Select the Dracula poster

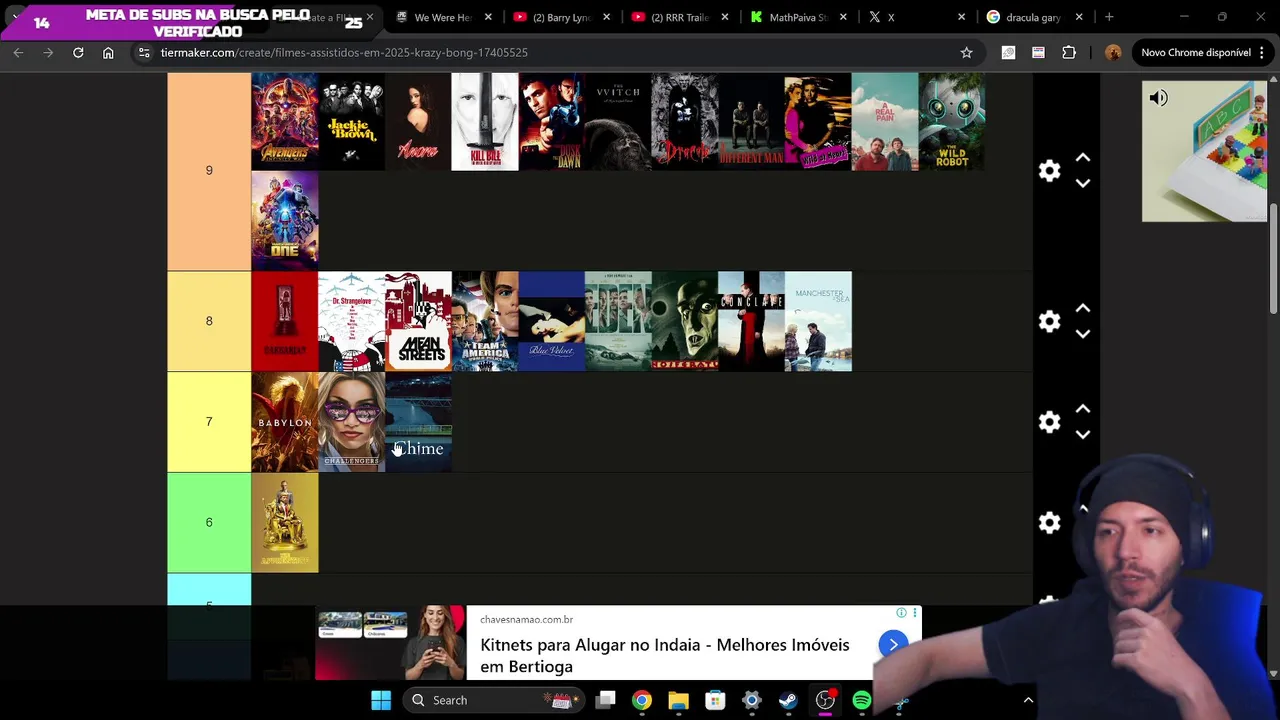click(x=685, y=121)
